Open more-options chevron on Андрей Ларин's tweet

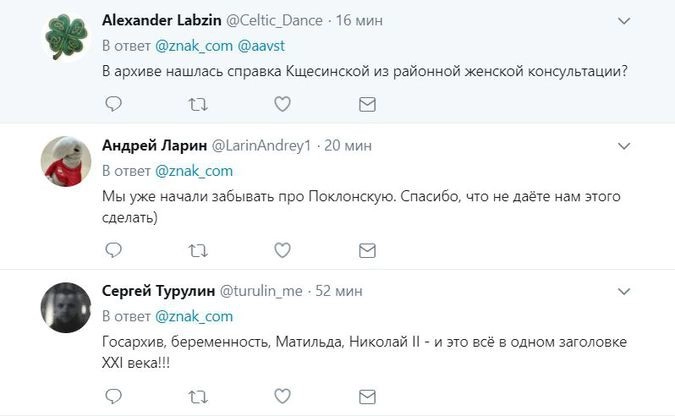624,146
